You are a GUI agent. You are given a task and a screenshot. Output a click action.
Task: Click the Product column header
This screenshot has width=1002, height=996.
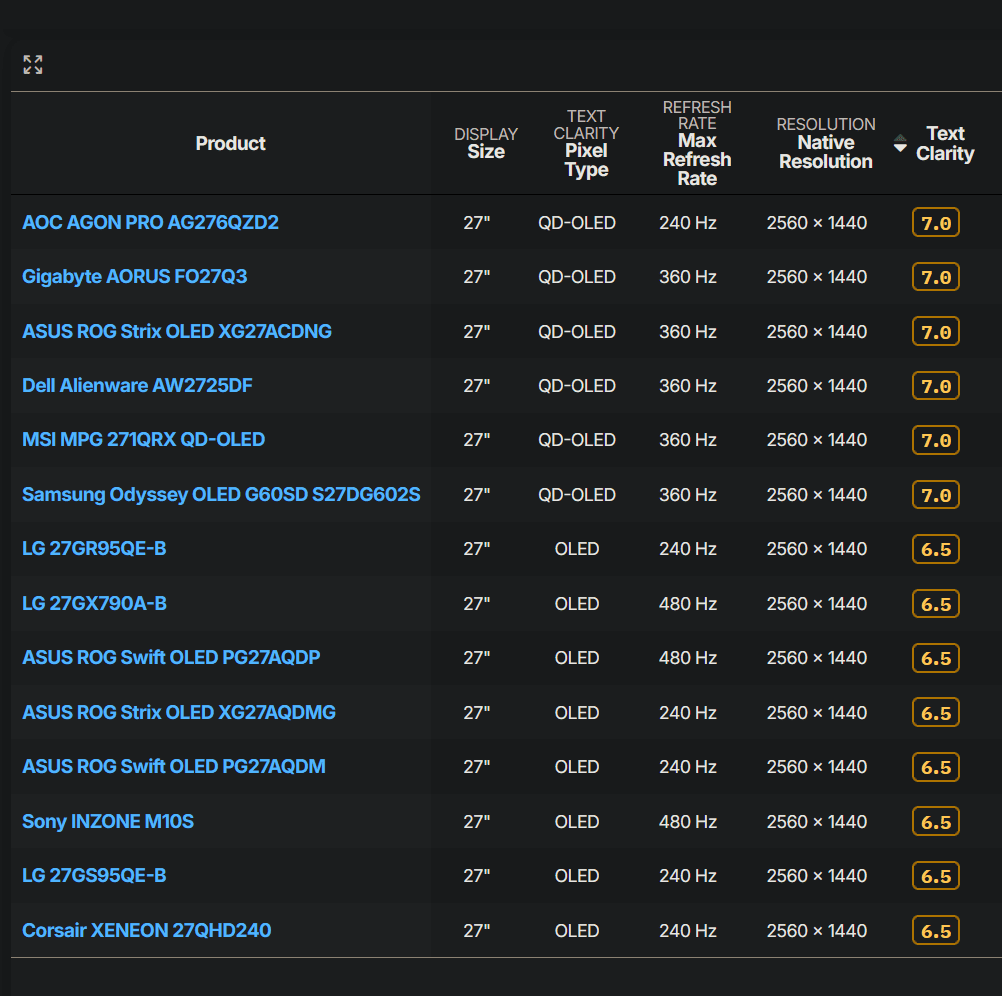click(230, 143)
